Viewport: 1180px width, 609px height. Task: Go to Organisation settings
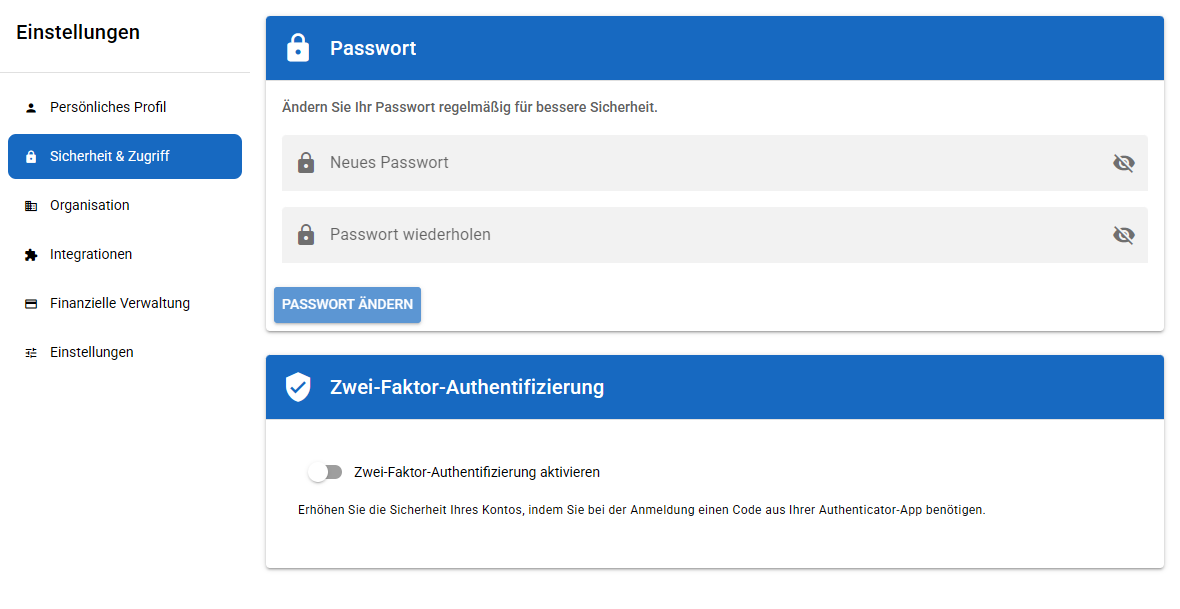125,206
